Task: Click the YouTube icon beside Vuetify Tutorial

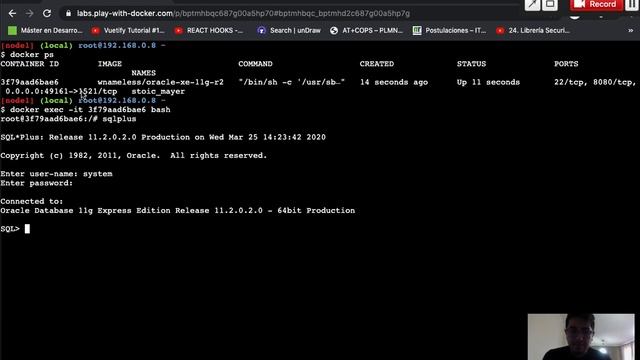Action: tap(96, 31)
